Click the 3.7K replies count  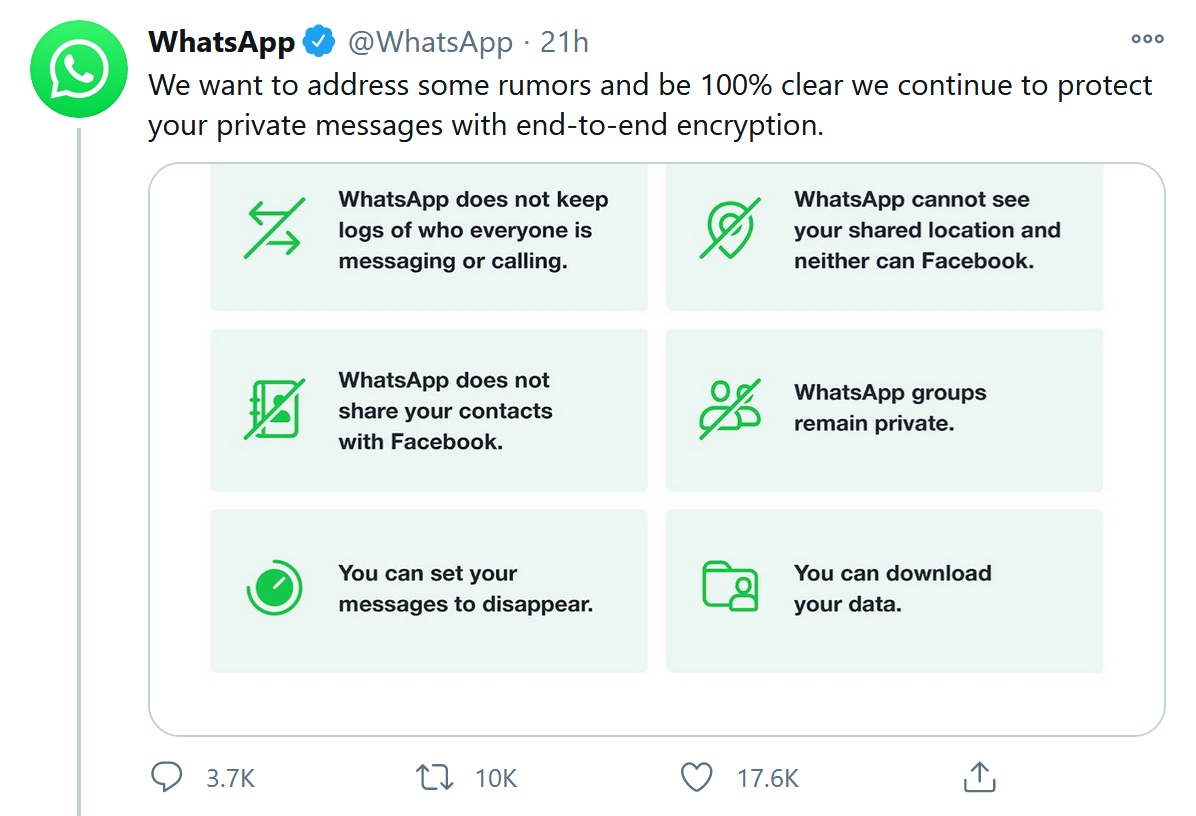point(231,778)
